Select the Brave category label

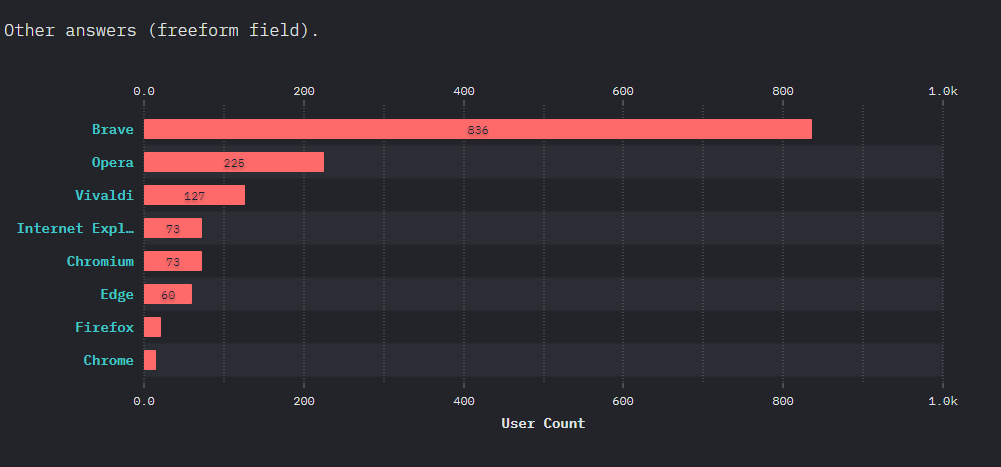(x=113, y=130)
